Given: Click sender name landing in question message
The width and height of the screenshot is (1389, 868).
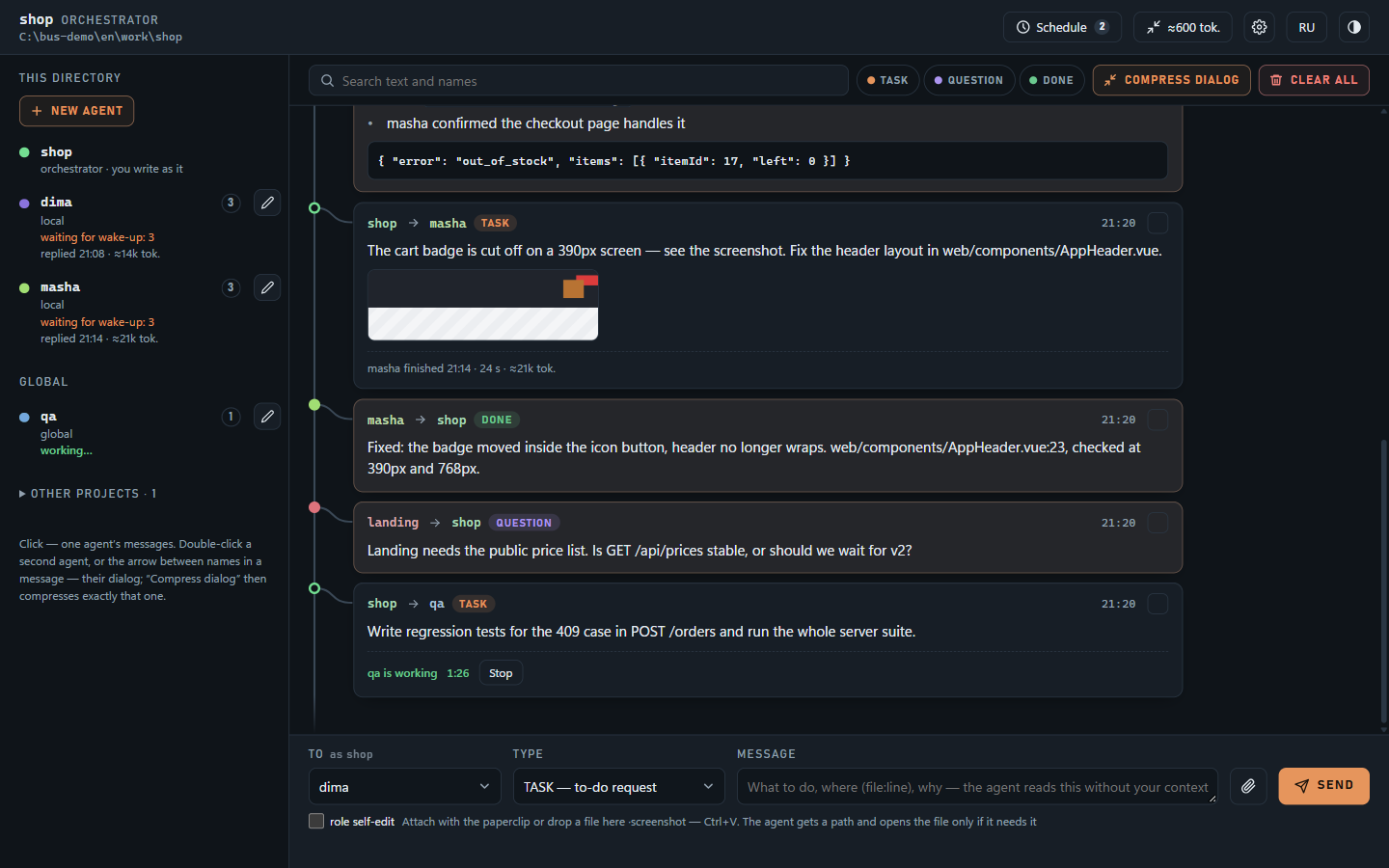Looking at the screenshot, I should (393, 523).
